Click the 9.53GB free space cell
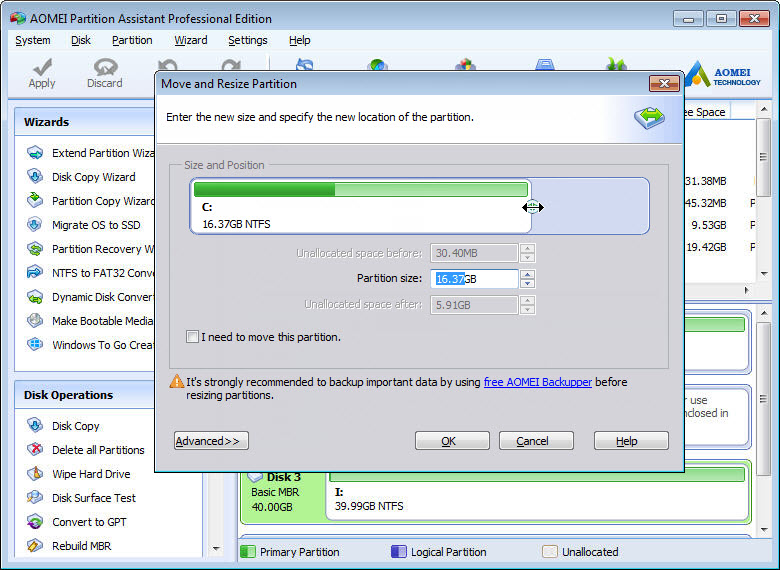 click(708, 225)
